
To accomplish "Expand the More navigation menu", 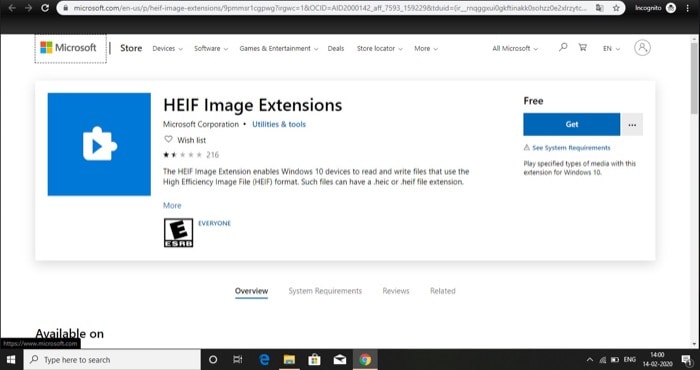I will pos(426,49).
